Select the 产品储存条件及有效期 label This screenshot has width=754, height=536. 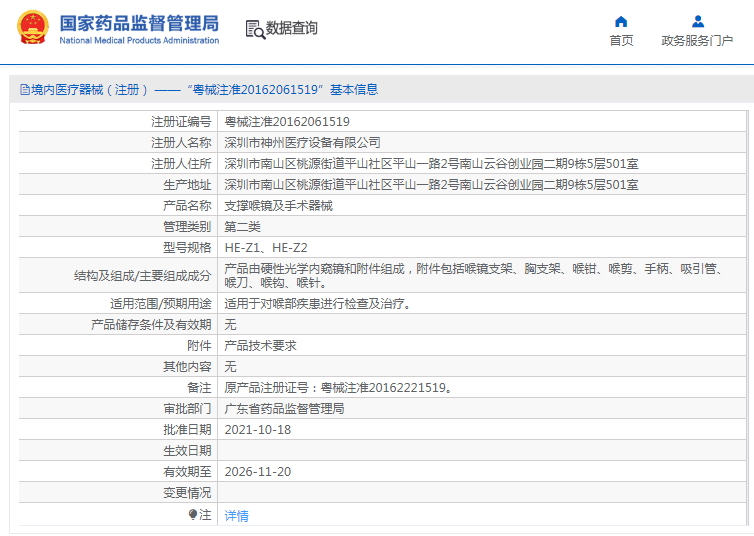point(151,325)
